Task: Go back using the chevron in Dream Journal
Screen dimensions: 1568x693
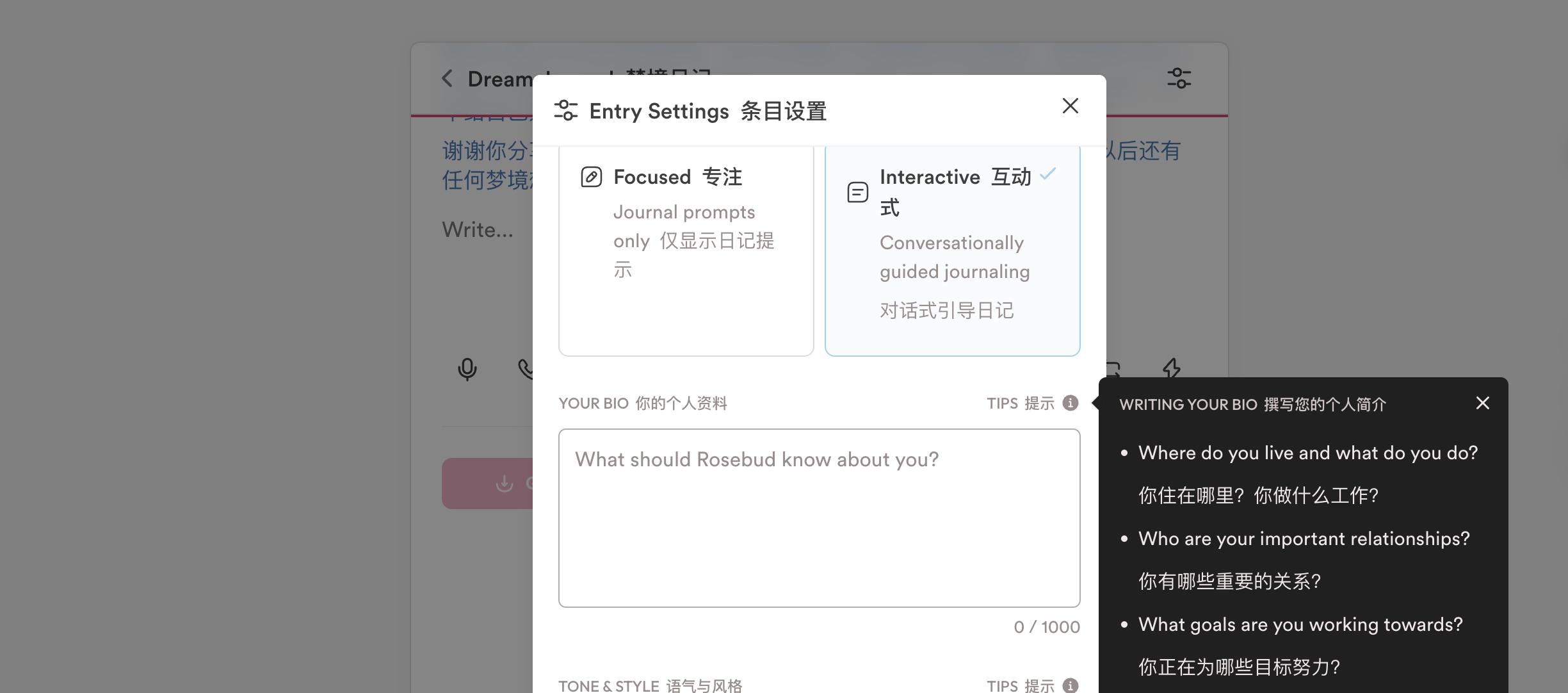Action: coord(448,79)
